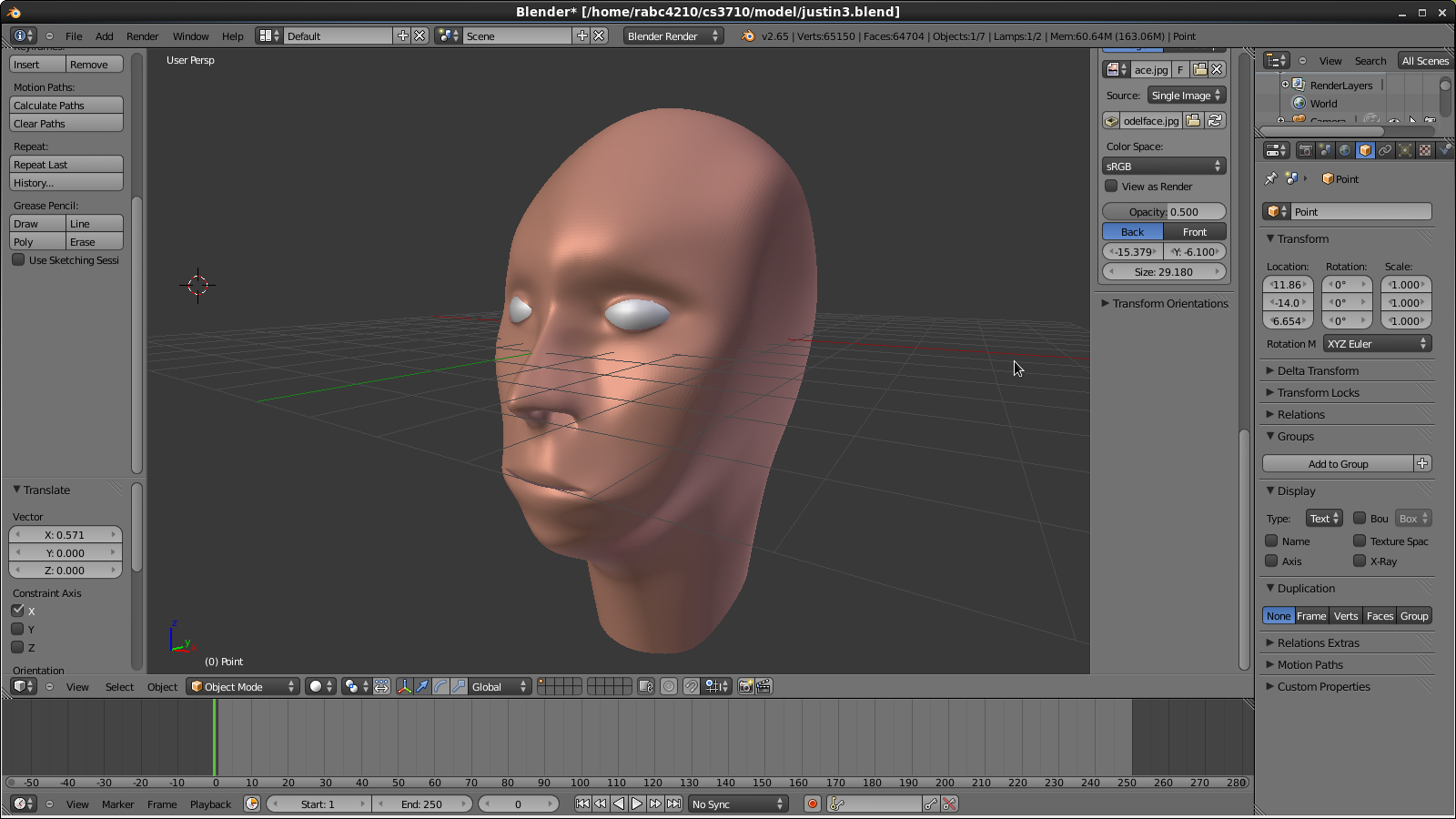Open the Render properties camera tab
The height and width of the screenshot is (819, 1456).
[x=1305, y=150]
